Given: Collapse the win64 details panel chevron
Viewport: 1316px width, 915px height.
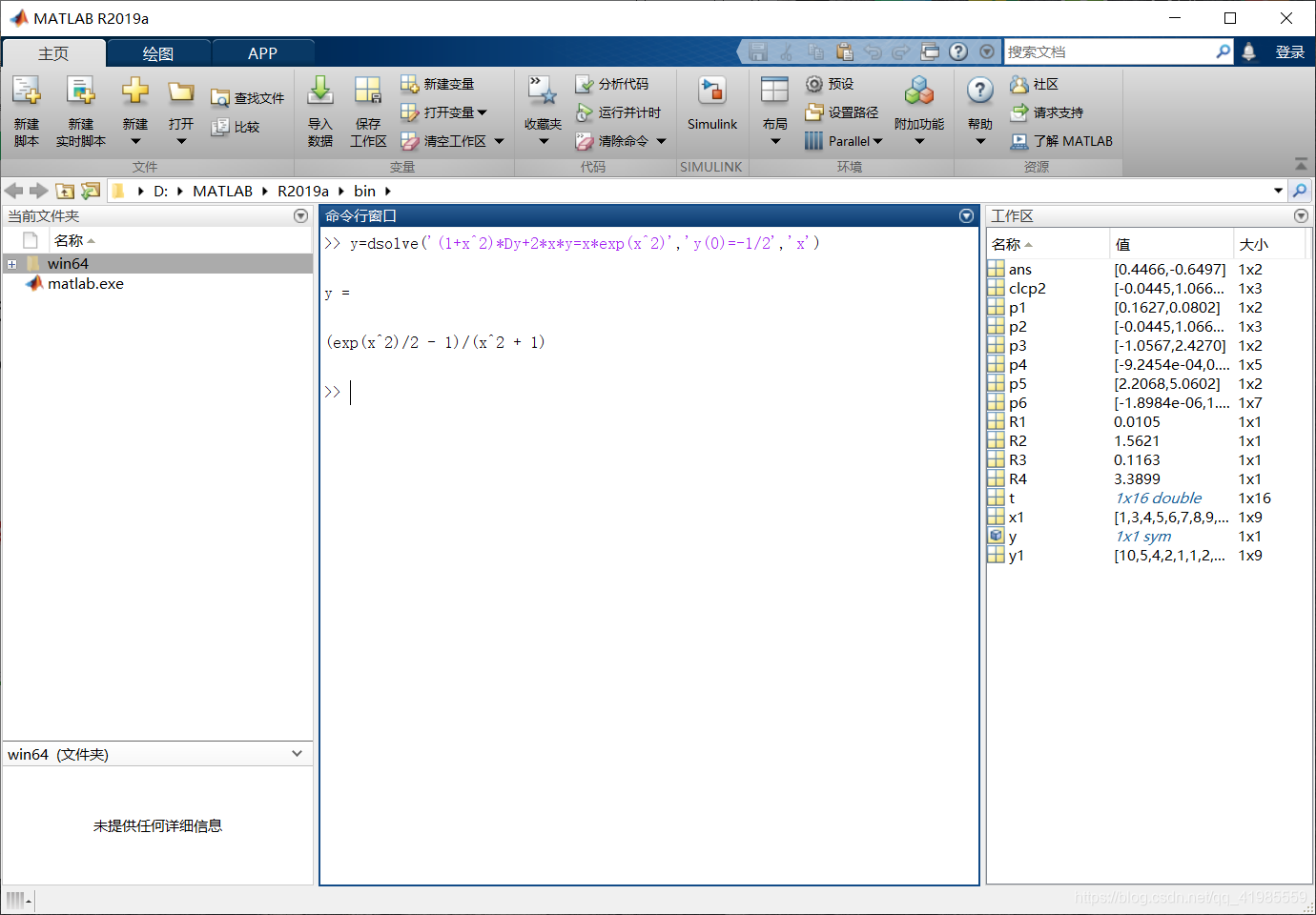Looking at the screenshot, I should (297, 754).
